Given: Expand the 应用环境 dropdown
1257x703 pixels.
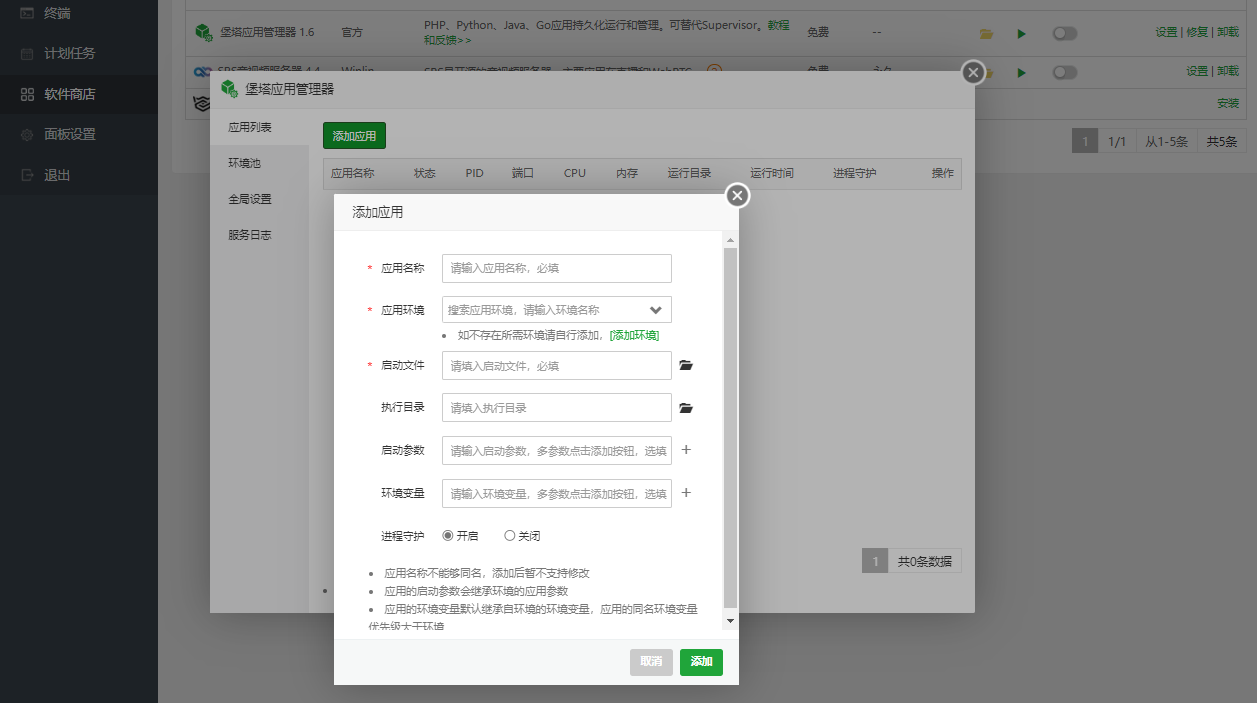Looking at the screenshot, I should [x=656, y=310].
